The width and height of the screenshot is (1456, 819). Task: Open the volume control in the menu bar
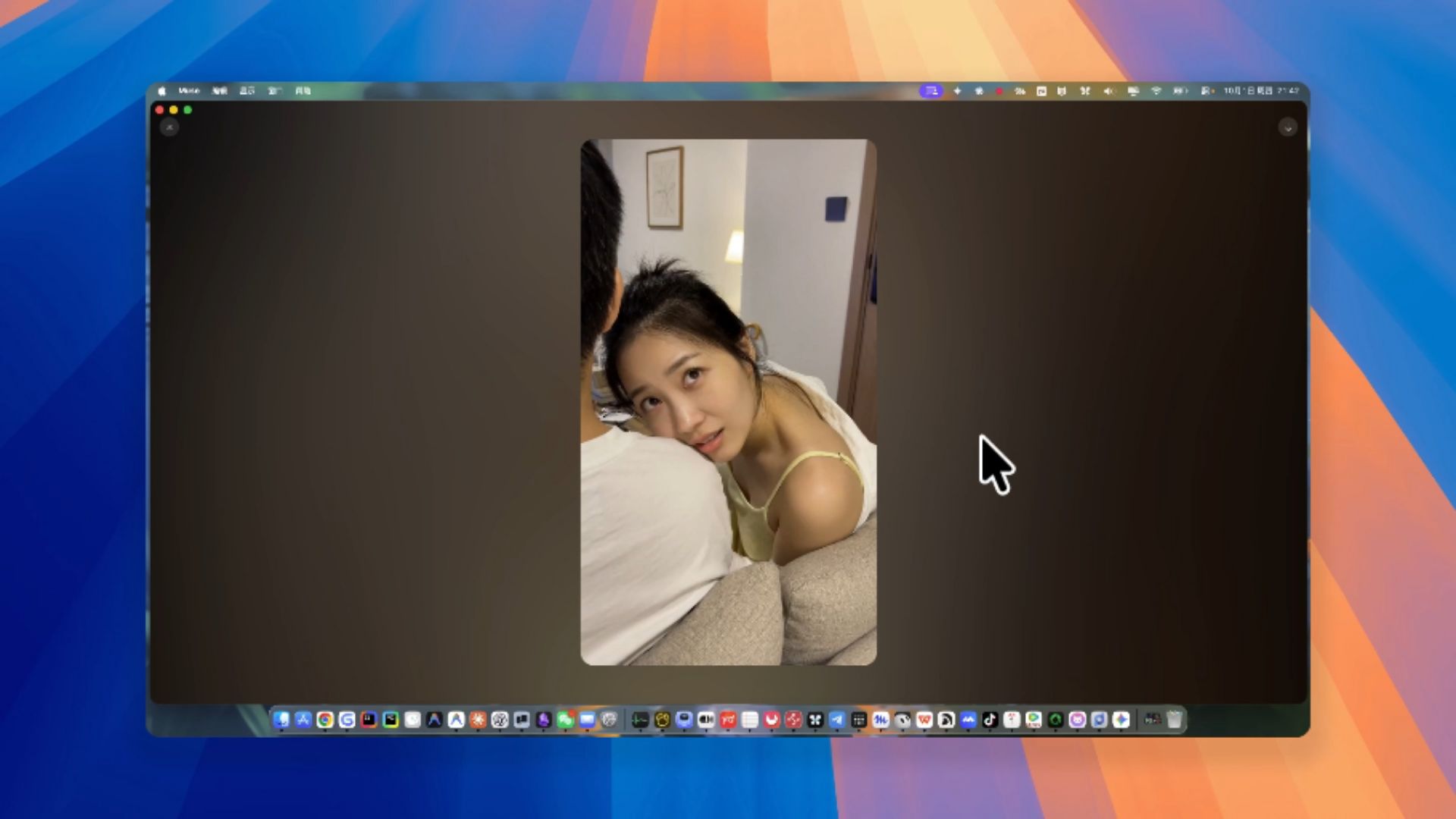[x=1109, y=91]
